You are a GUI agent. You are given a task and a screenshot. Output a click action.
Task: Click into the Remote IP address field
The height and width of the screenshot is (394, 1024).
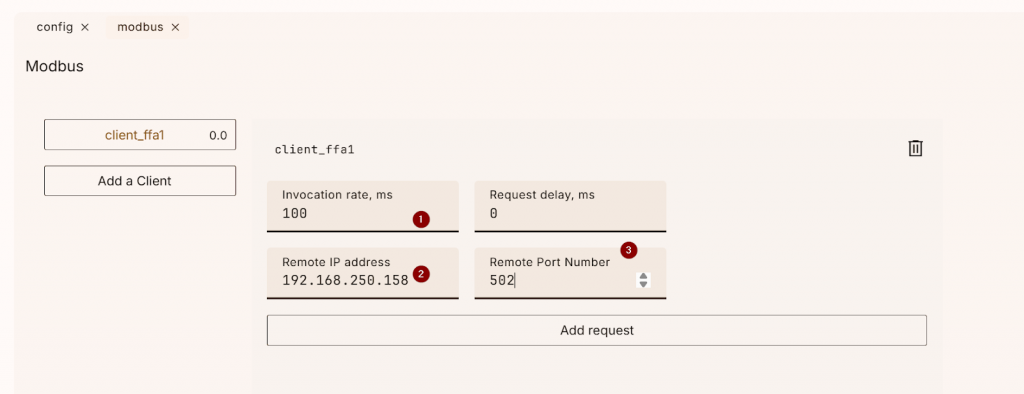(362, 273)
